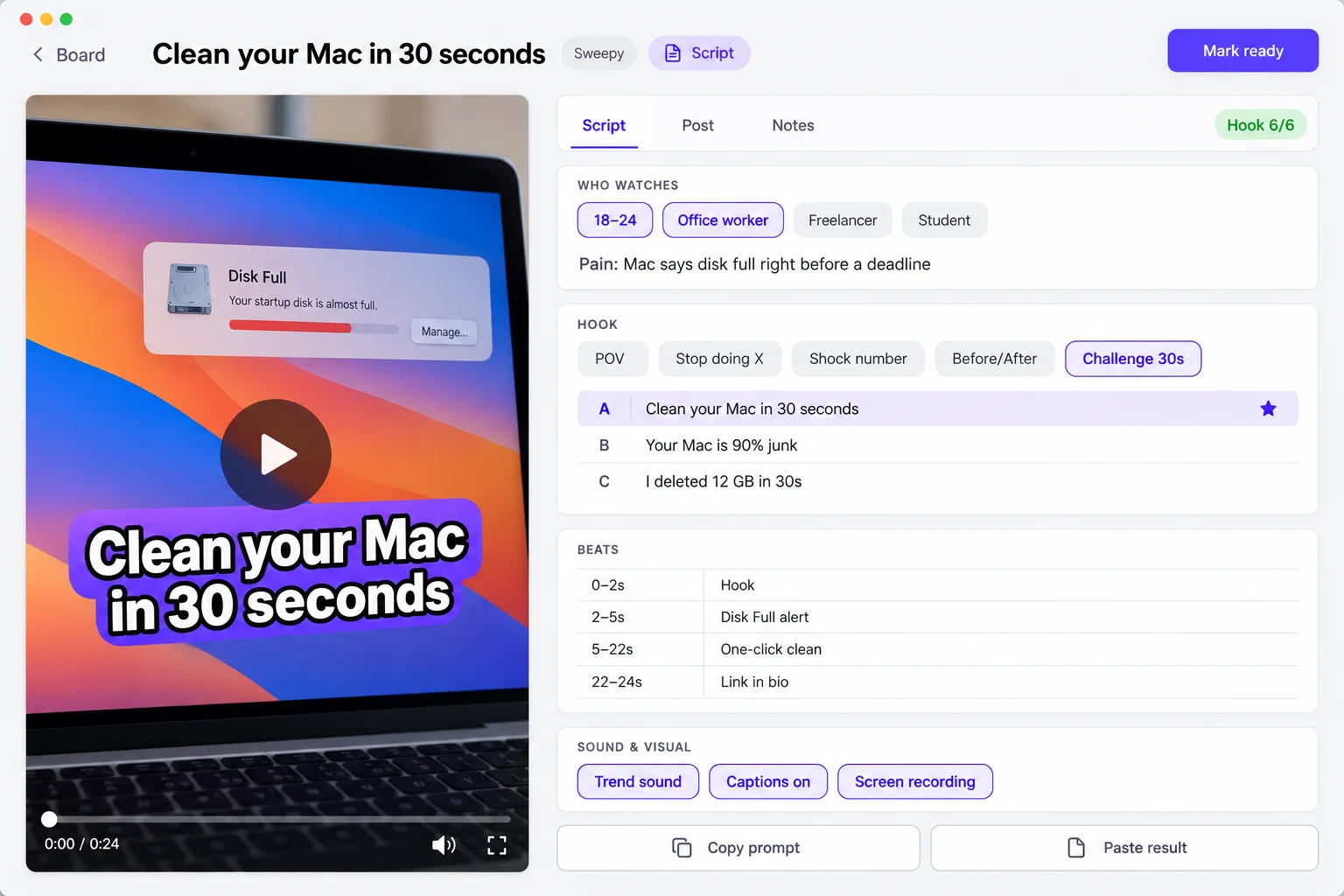Click the 'Disk Full alert' beat cell
1344x896 pixels.
tap(1001, 617)
